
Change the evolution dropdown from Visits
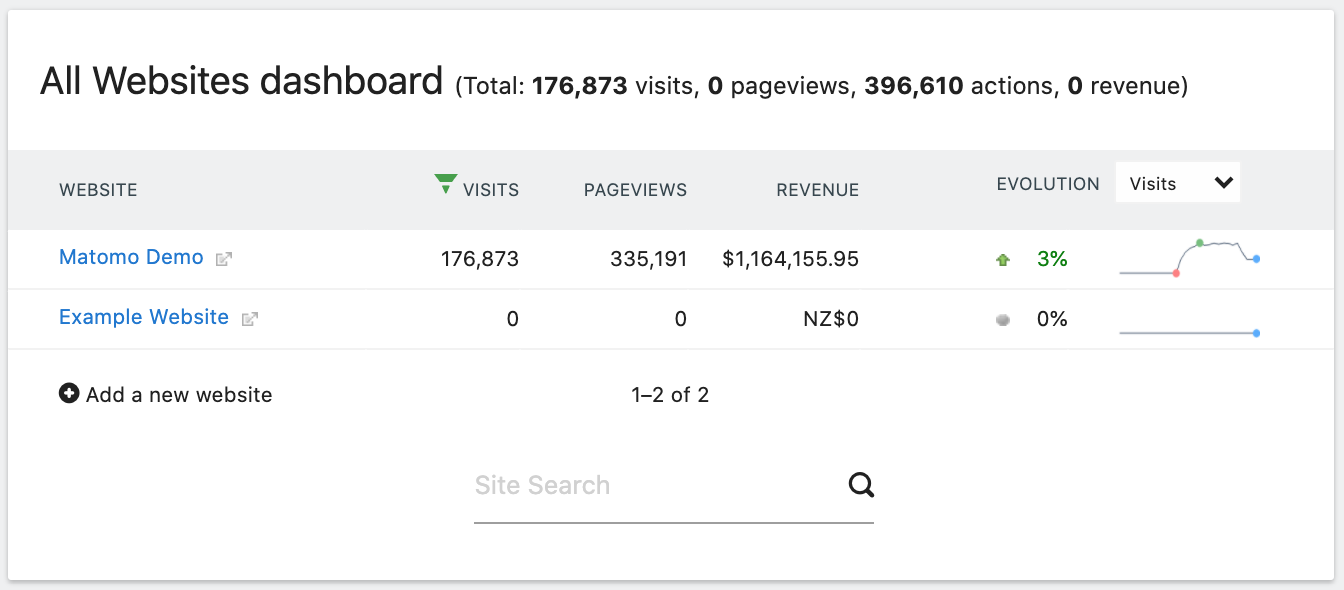coord(1177,182)
